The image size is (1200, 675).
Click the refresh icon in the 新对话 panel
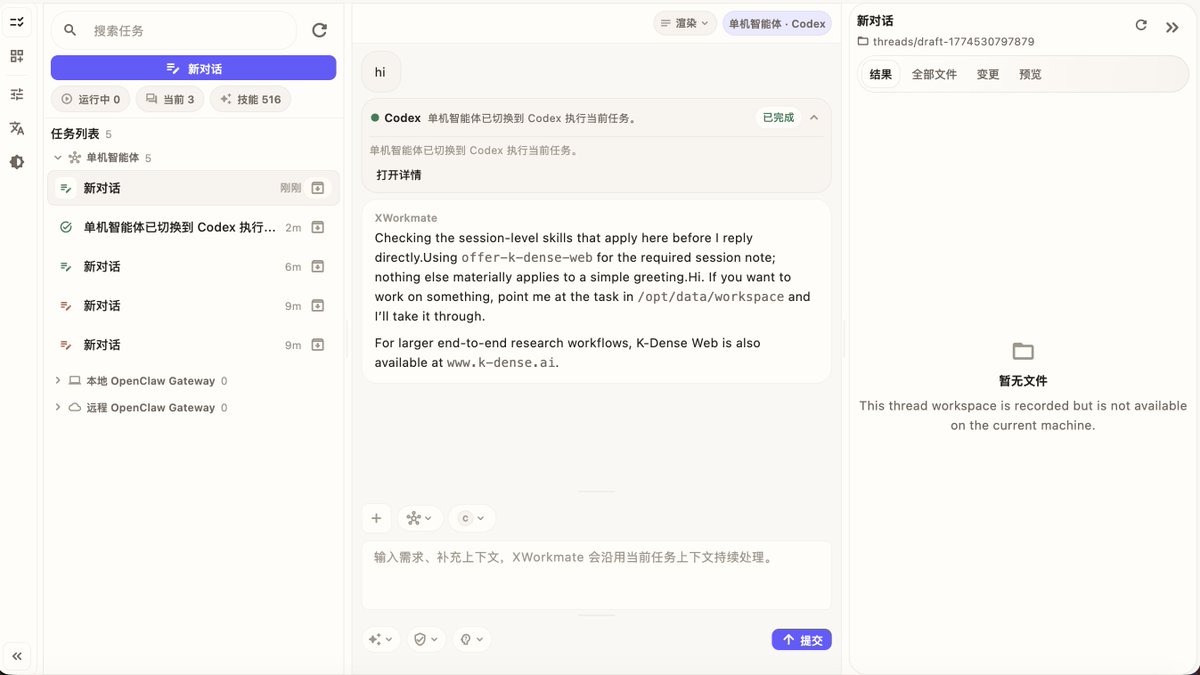coord(1141,26)
